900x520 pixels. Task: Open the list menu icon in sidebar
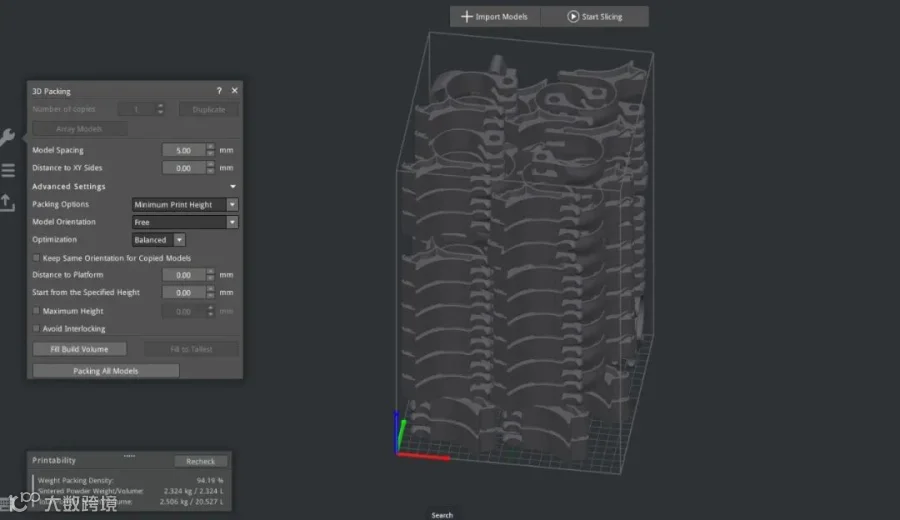(x=8, y=170)
